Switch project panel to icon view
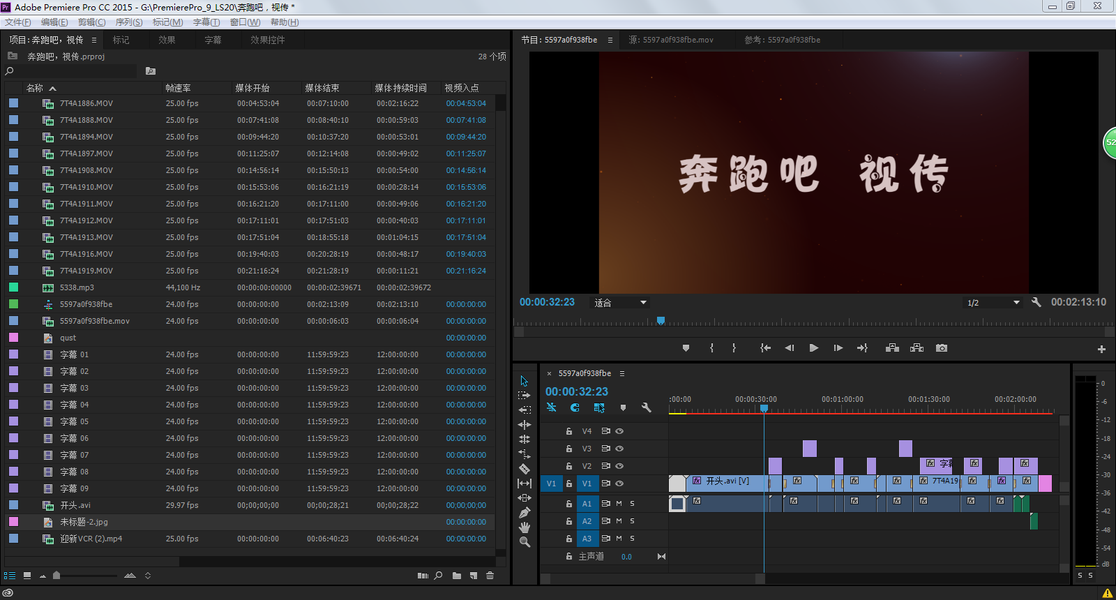Viewport: 1116px width, 600px height. tap(27, 576)
